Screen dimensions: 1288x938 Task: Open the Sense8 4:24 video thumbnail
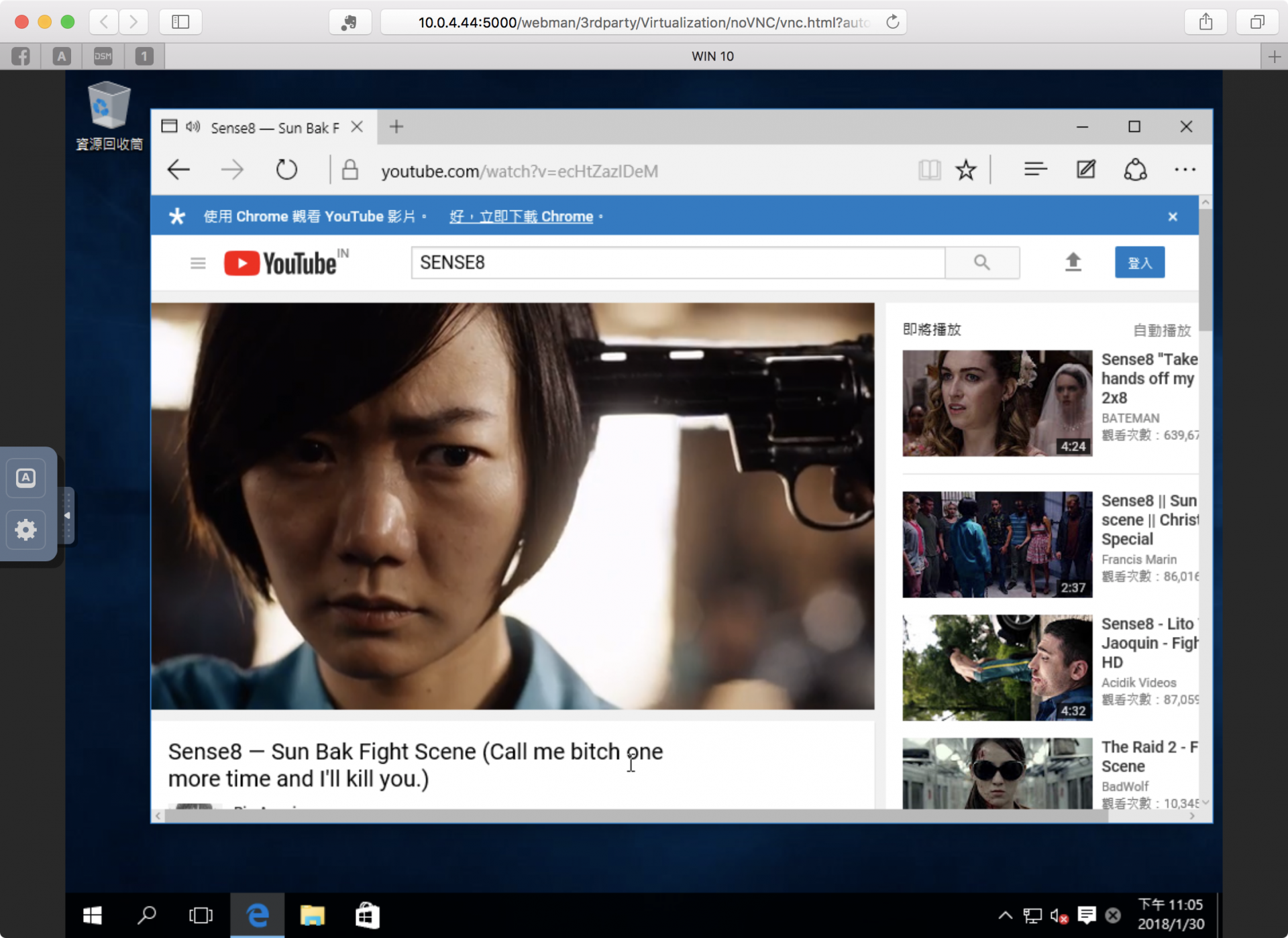[997, 403]
